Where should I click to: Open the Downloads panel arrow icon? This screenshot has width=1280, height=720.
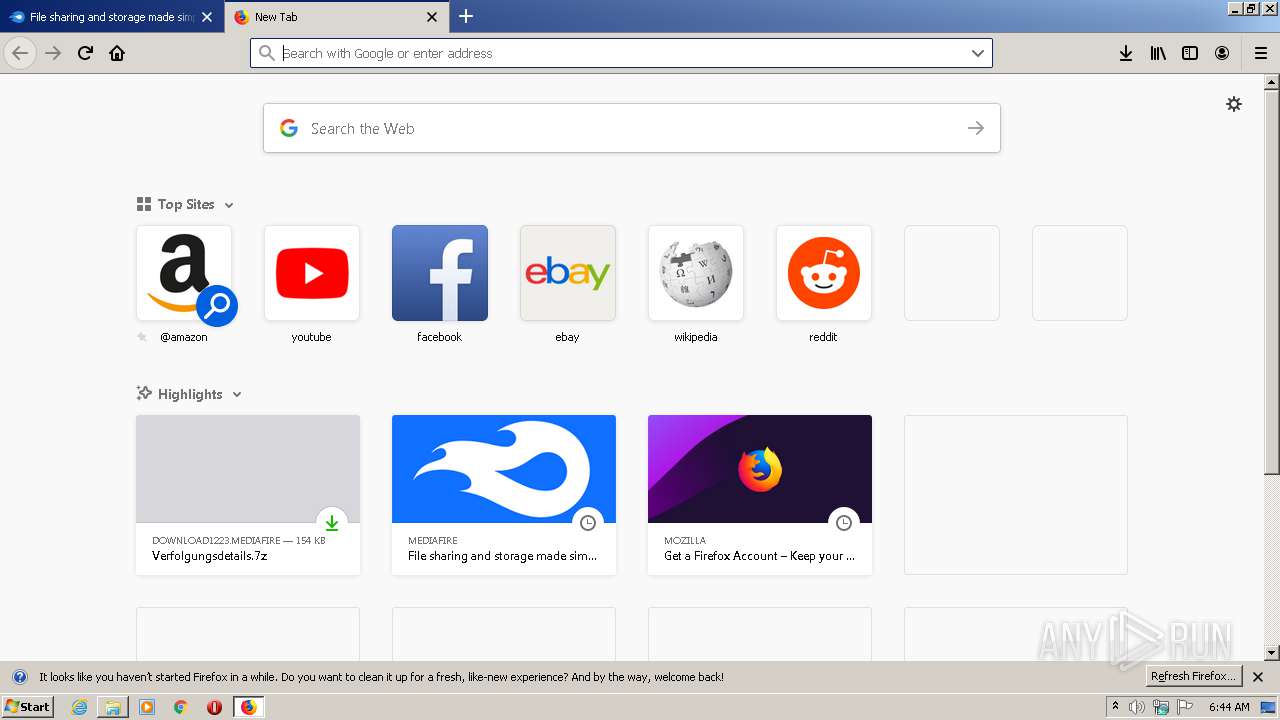click(1126, 53)
